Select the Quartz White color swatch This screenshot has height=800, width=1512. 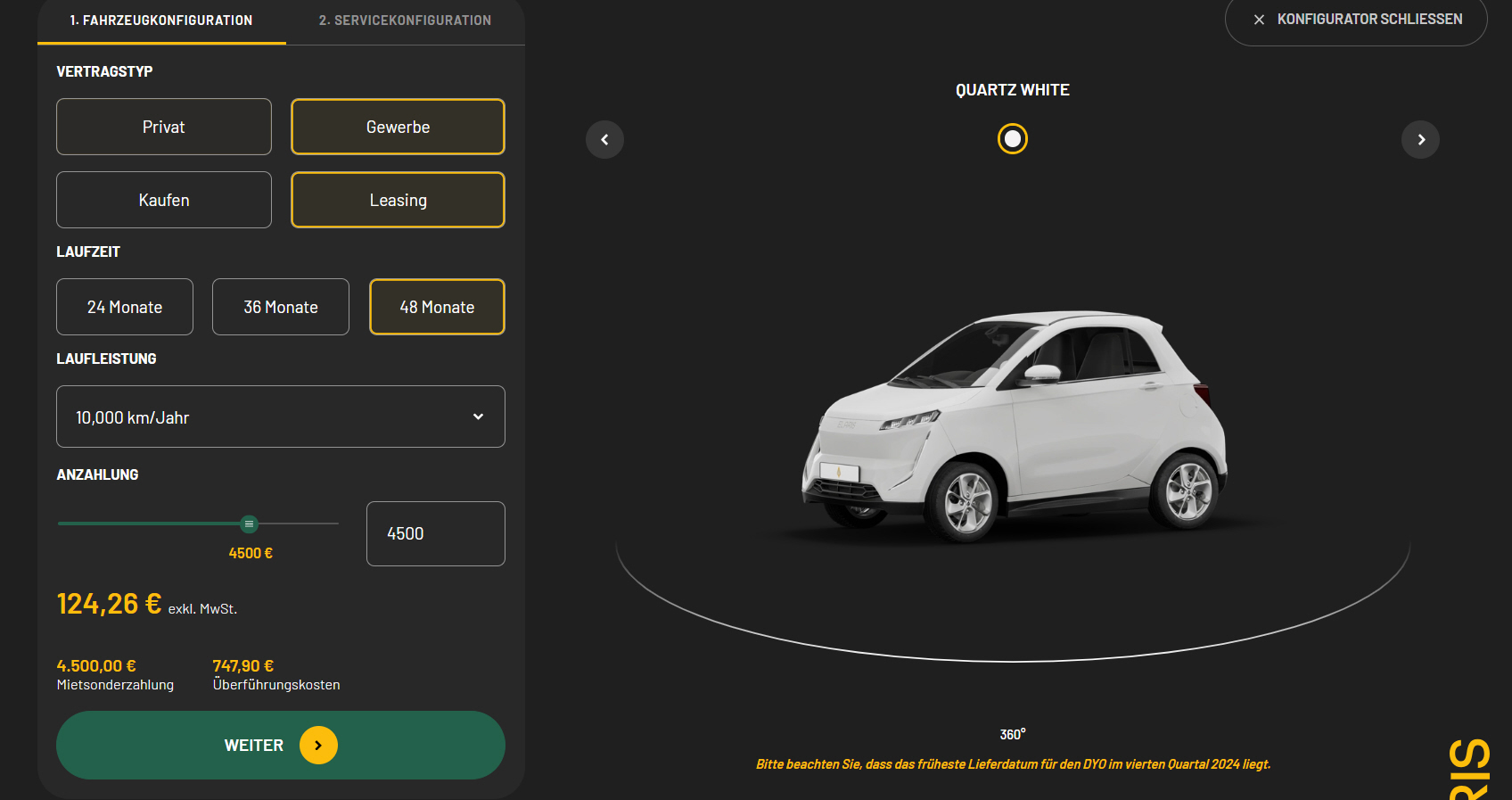1012,139
